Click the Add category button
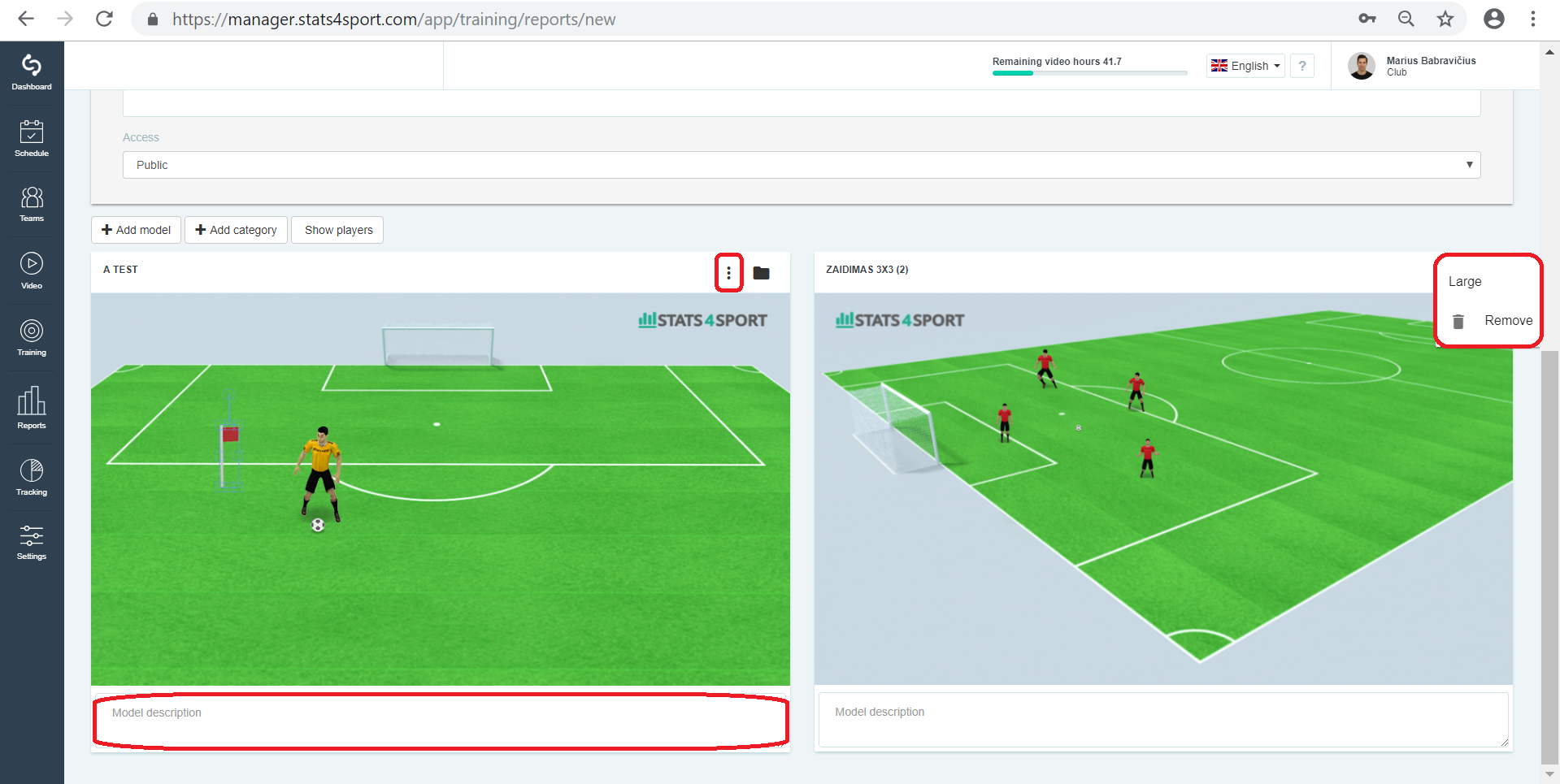 coord(236,230)
